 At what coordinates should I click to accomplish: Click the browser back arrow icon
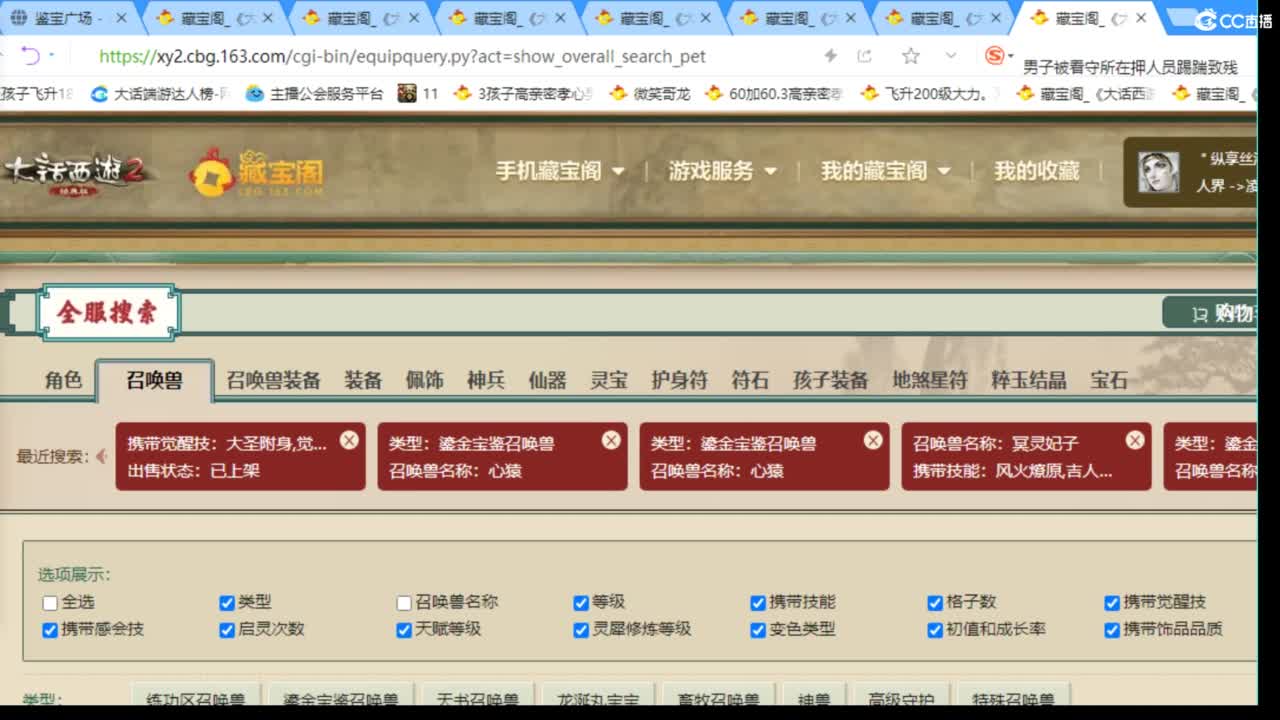pos(31,56)
